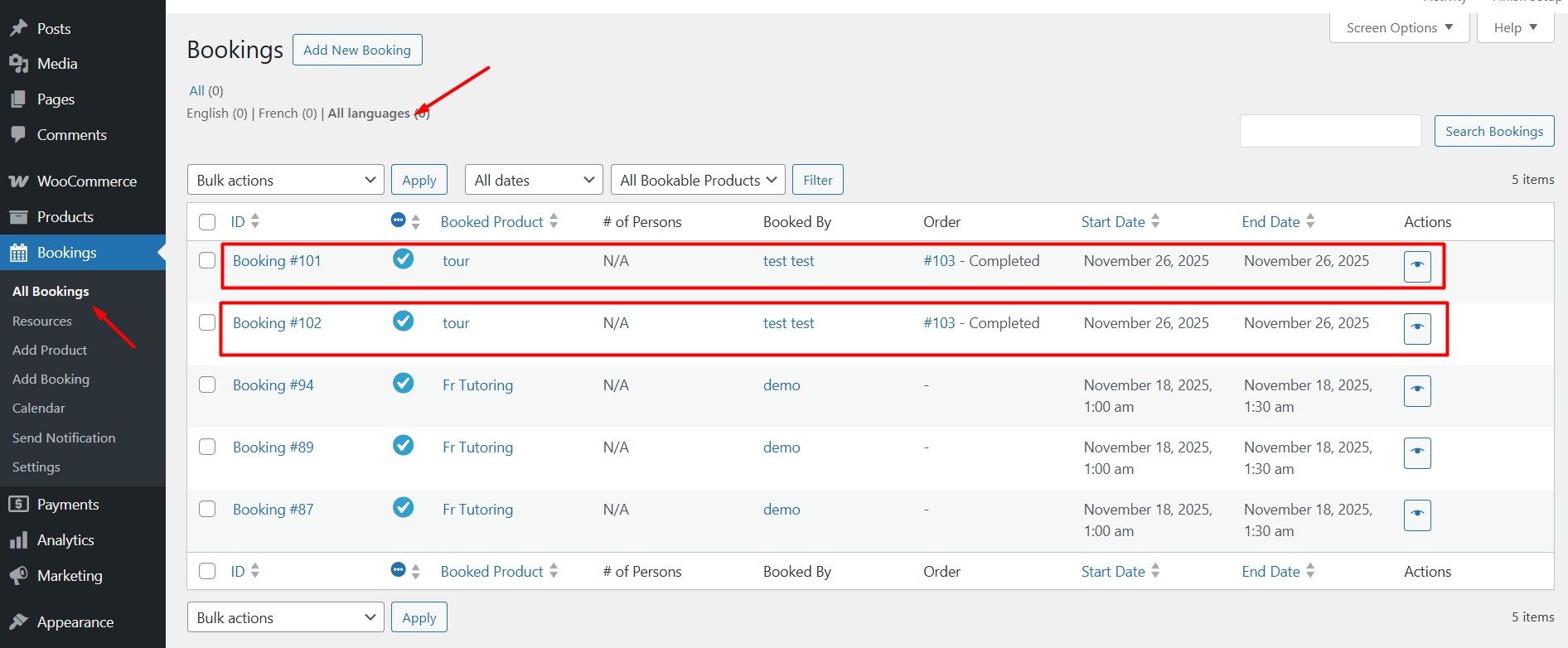The width and height of the screenshot is (1568, 648).
Task: Go to Resources in the Bookings submenu
Action: coord(42,322)
